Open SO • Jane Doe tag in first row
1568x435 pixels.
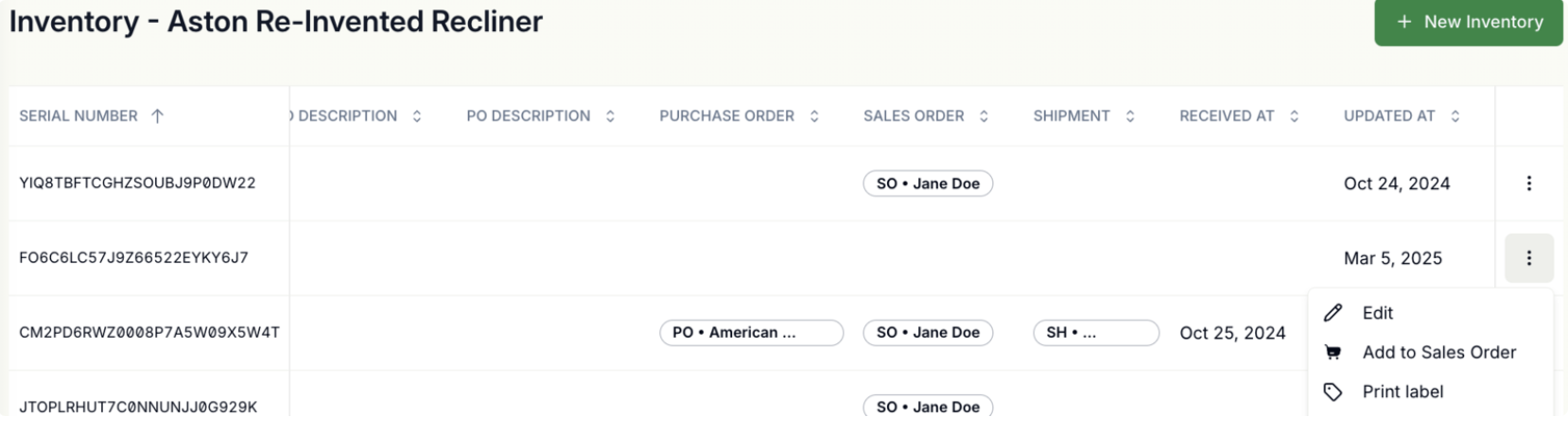[928, 183]
